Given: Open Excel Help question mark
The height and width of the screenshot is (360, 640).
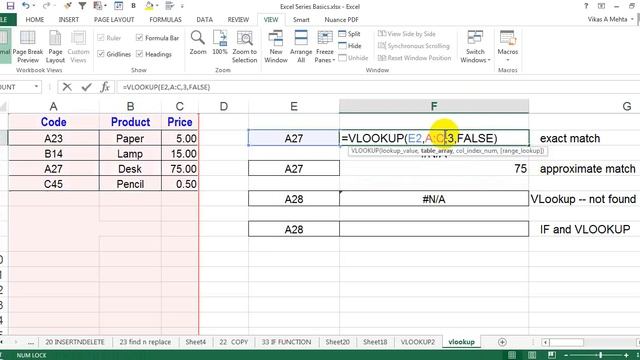Looking at the screenshot, I should point(586,6).
